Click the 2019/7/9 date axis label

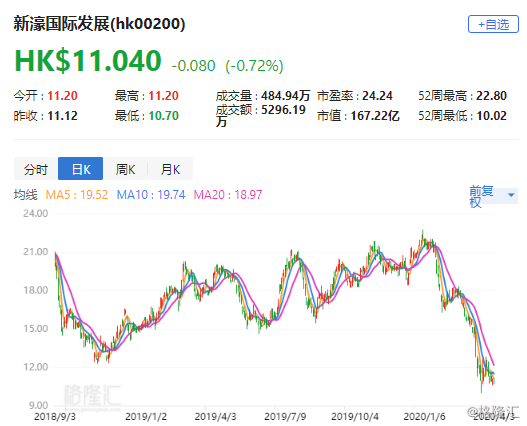tap(285, 417)
